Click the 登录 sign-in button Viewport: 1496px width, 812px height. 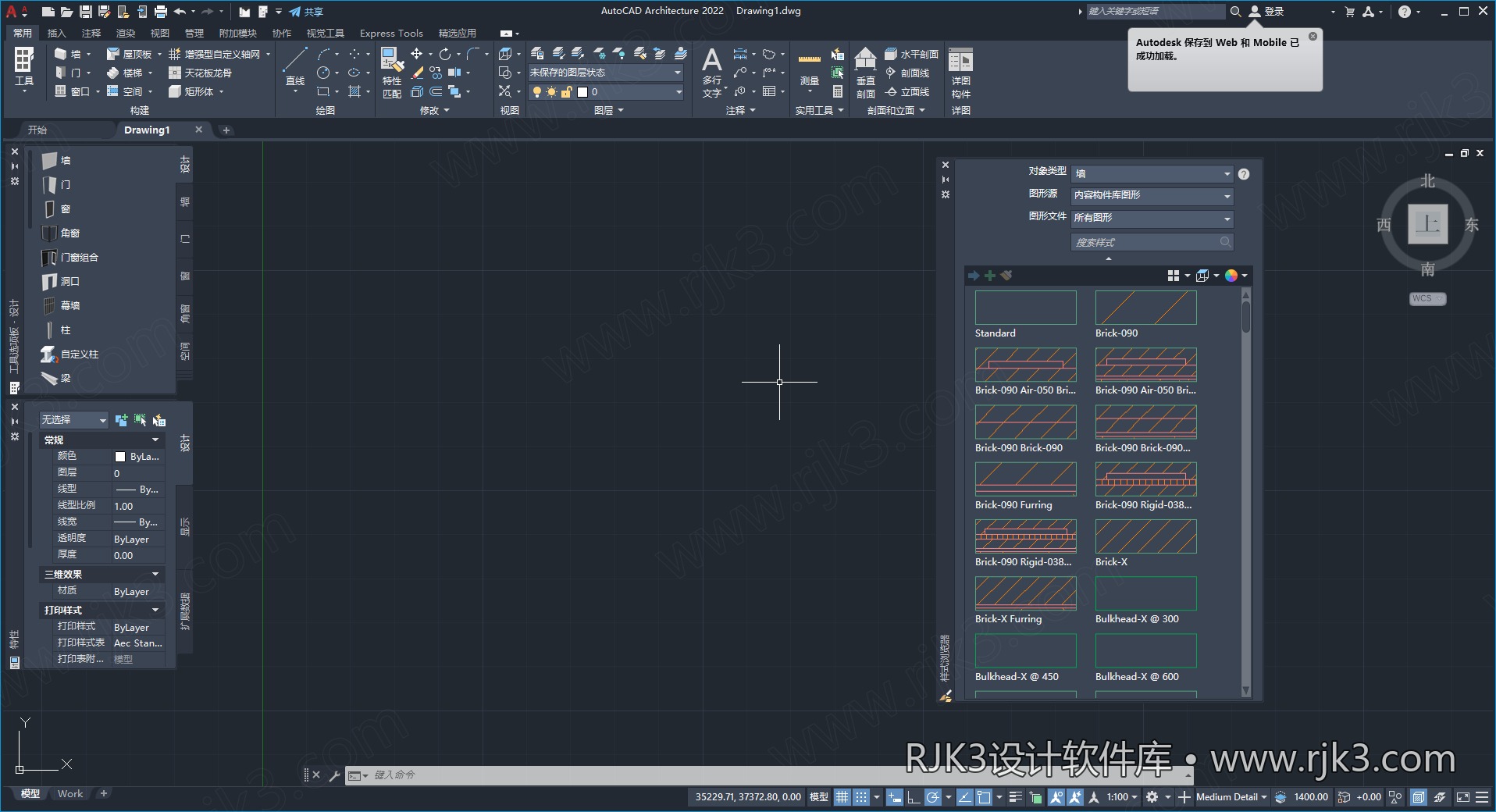point(1266,11)
